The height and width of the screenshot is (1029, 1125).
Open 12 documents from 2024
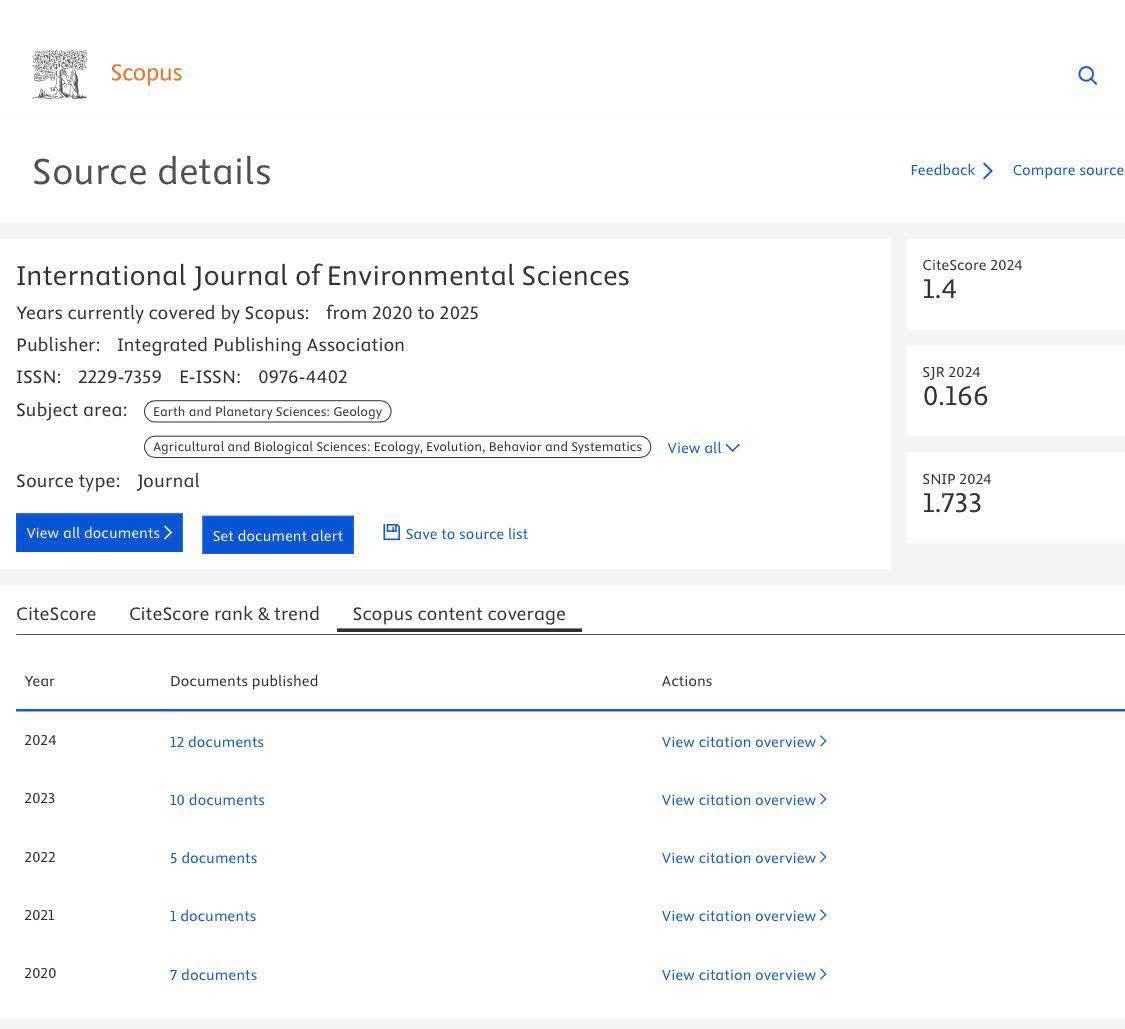pyautogui.click(x=217, y=742)
